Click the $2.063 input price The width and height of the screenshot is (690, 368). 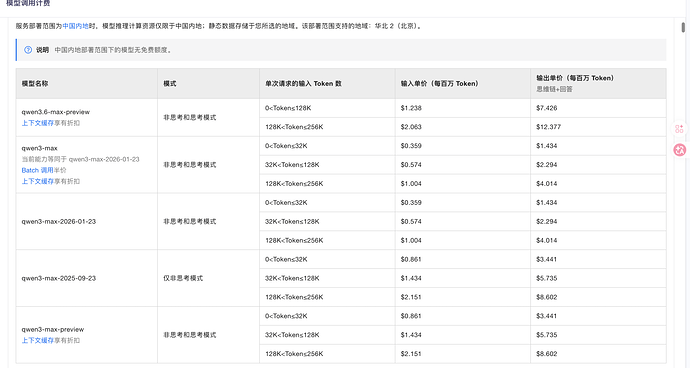tap(411, 127)
